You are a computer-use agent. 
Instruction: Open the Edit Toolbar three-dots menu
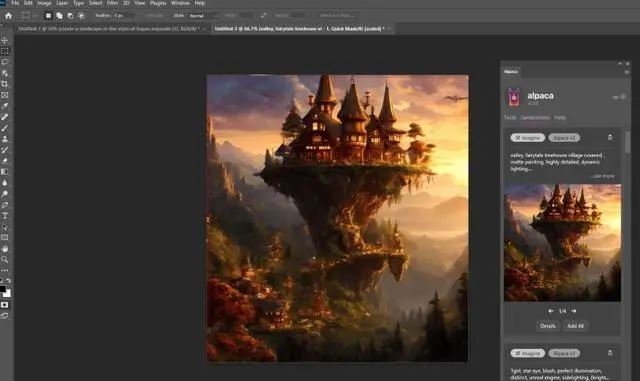tap(4, 270)
